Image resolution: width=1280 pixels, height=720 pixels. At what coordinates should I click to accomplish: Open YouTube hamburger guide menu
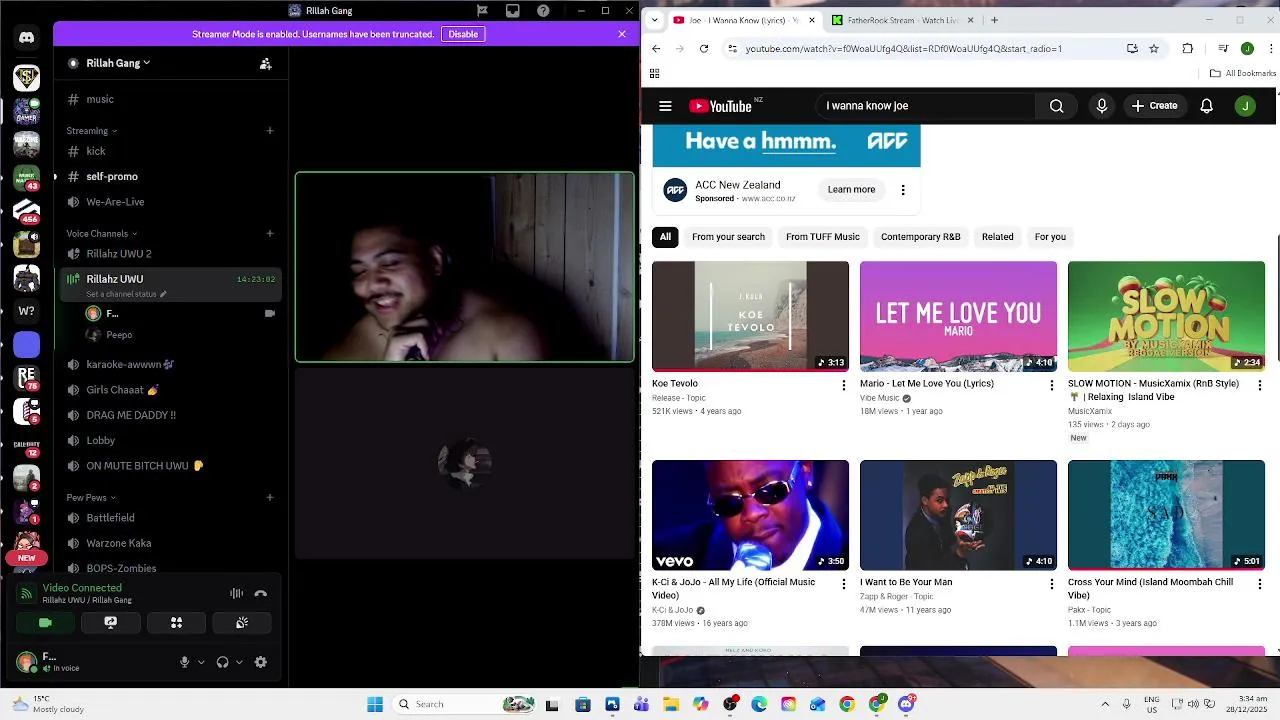coord(665,106)
